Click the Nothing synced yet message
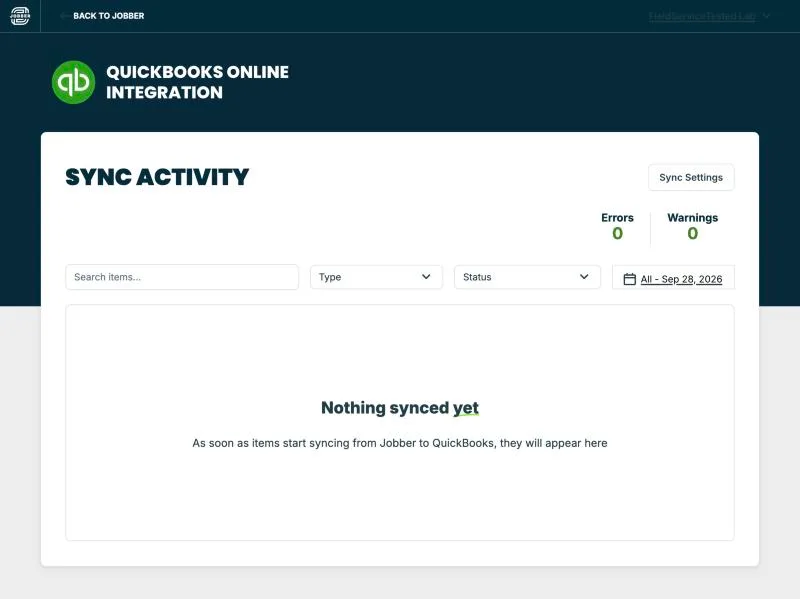The height and width of the screenshot is (599, 800). 400,408
